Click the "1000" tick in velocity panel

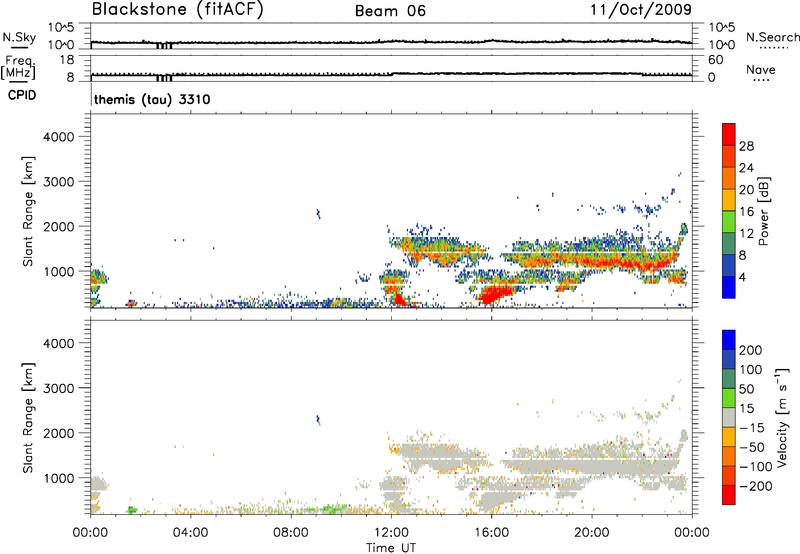59,478
